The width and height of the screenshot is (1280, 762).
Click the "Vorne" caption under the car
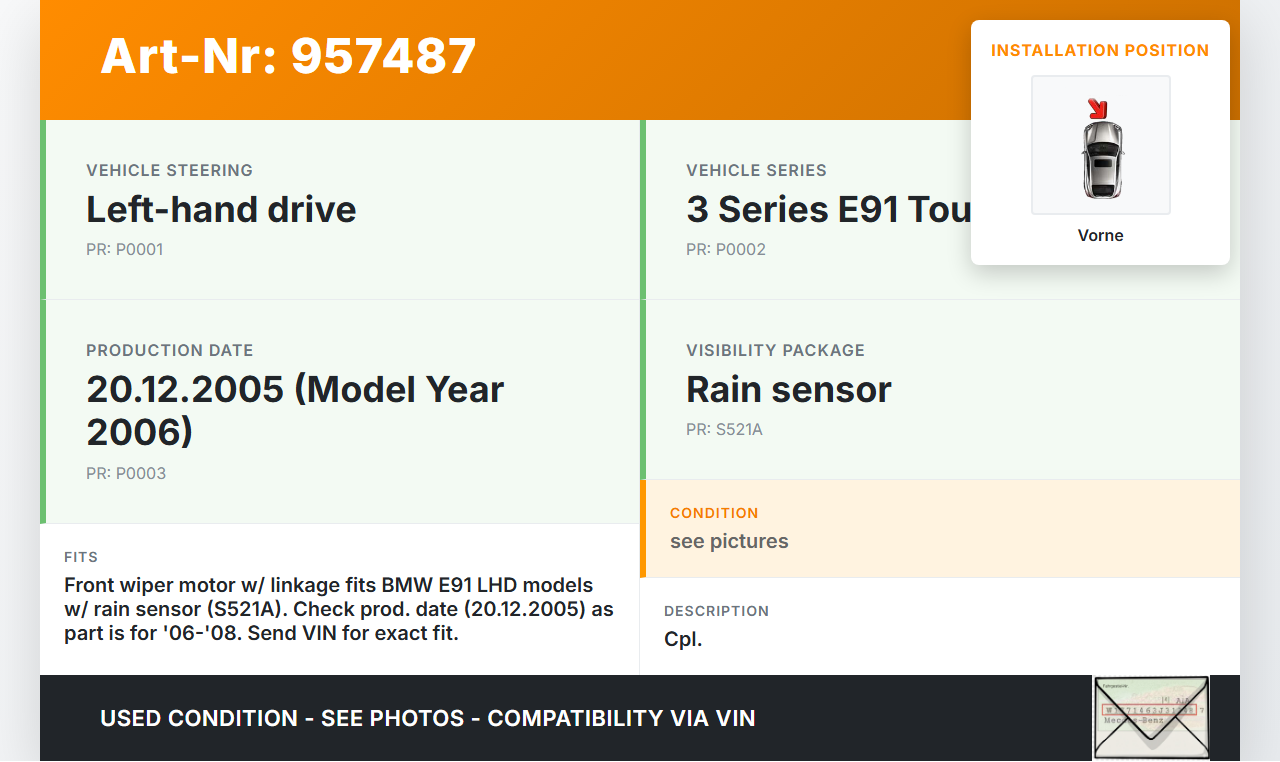tap(1101, 235)
